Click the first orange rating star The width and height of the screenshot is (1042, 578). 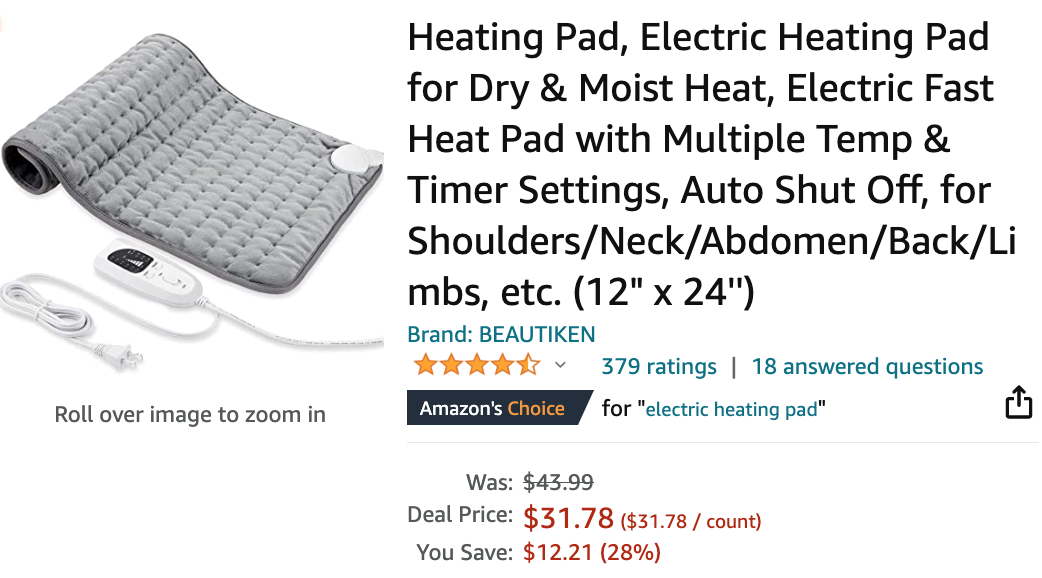(425, 365)
